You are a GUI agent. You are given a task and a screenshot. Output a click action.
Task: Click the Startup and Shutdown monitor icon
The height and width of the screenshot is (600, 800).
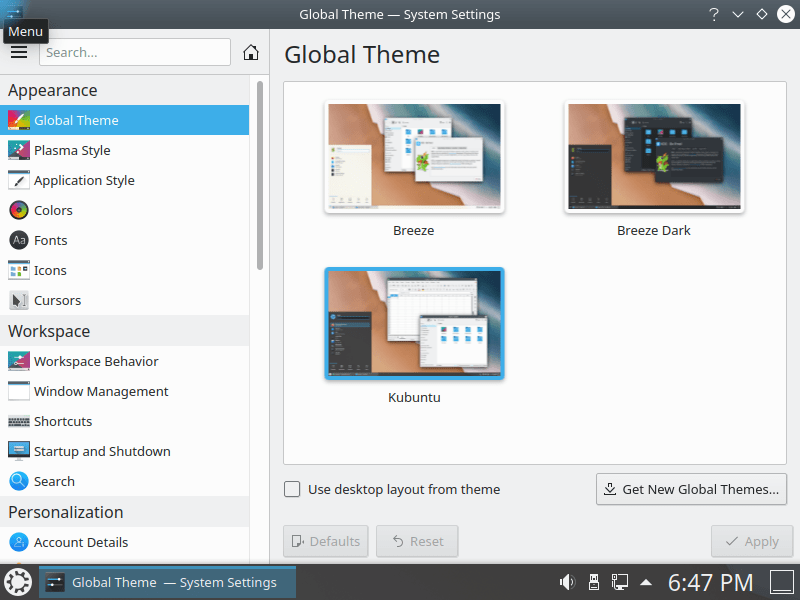tap(19, 452)
